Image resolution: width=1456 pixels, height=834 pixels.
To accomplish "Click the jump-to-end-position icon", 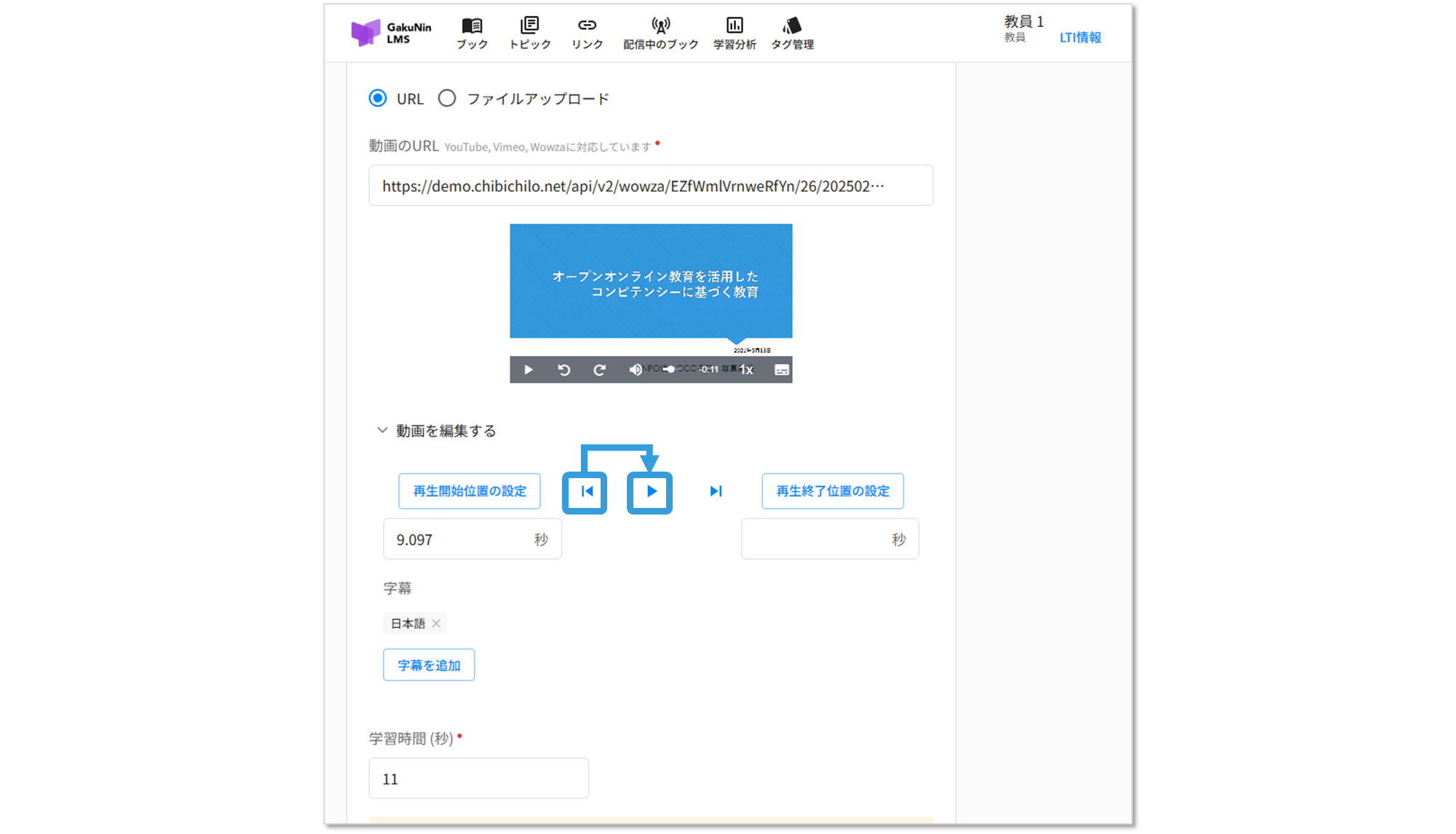I will pyautogui.click(x=716, y=491).
